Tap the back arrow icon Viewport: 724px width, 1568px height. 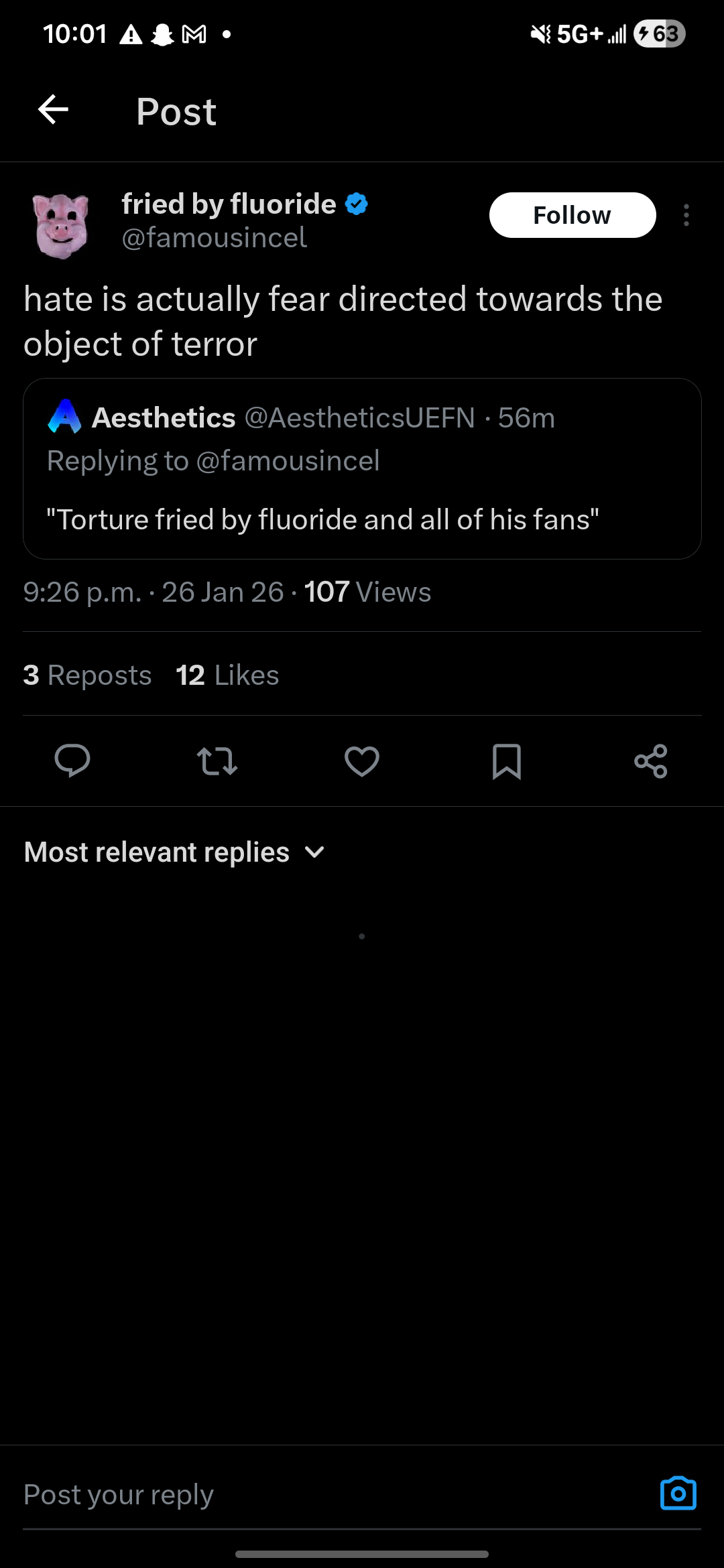click(x=54, y=110)
